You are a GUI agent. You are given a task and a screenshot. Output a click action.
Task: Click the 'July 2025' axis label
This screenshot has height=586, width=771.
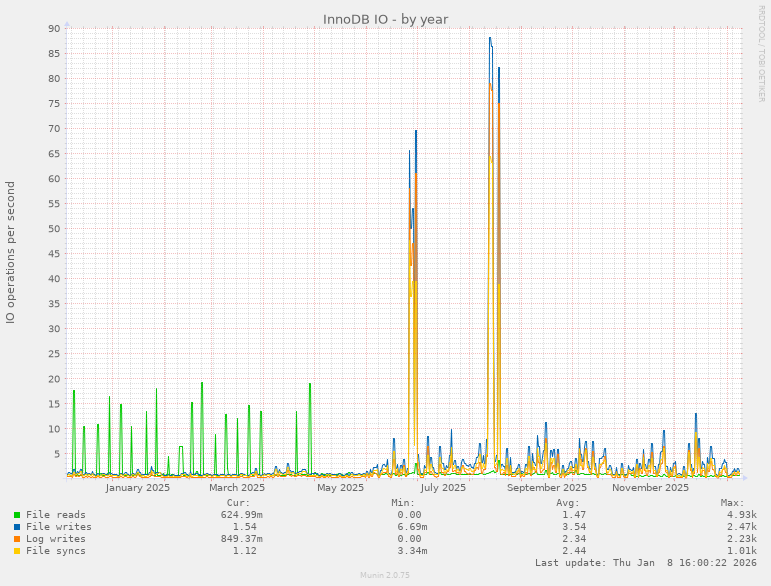pos(443,488)
